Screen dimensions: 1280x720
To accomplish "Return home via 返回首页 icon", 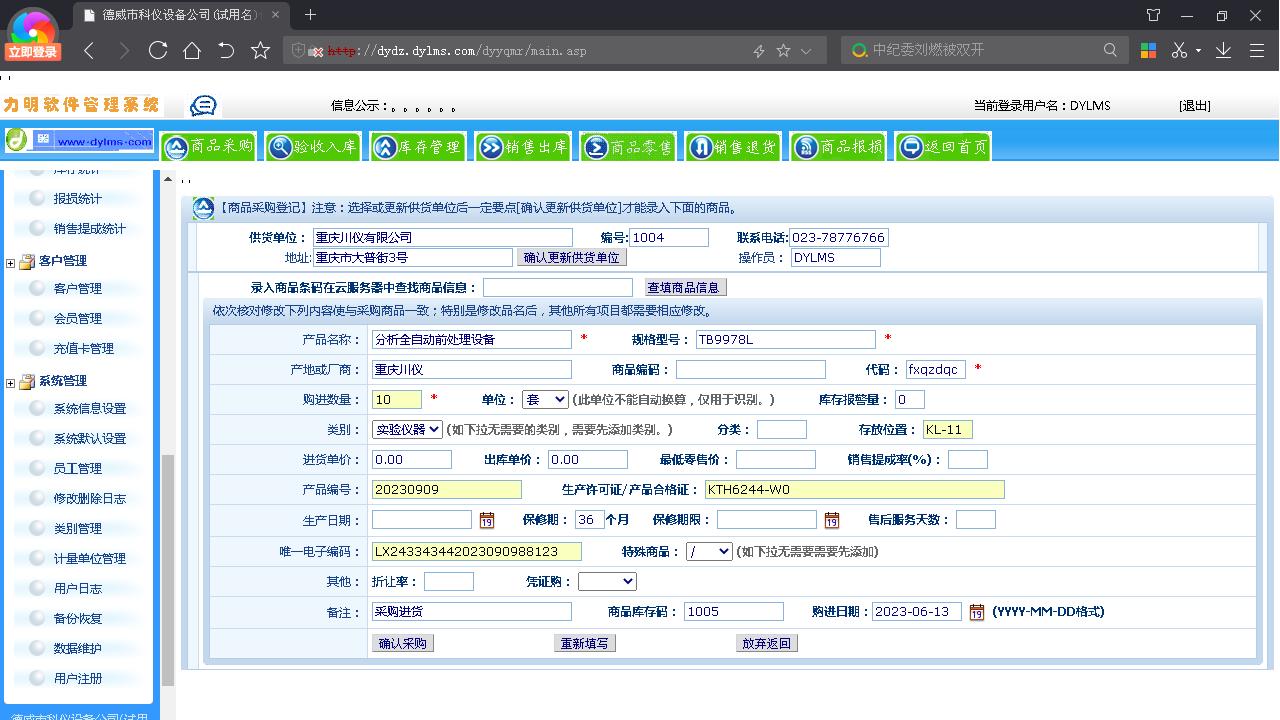I will pos(941,146).
